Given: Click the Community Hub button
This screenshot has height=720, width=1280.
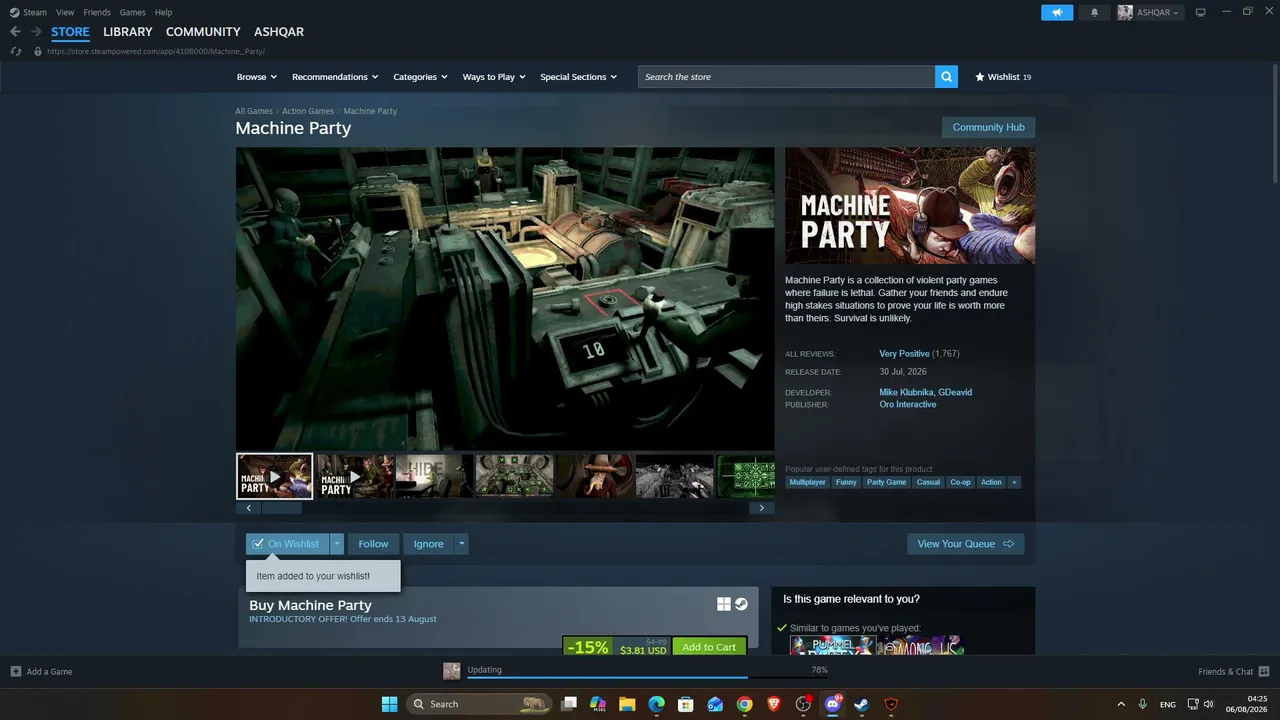Looking at the screenshot, I should coord(988,127).
